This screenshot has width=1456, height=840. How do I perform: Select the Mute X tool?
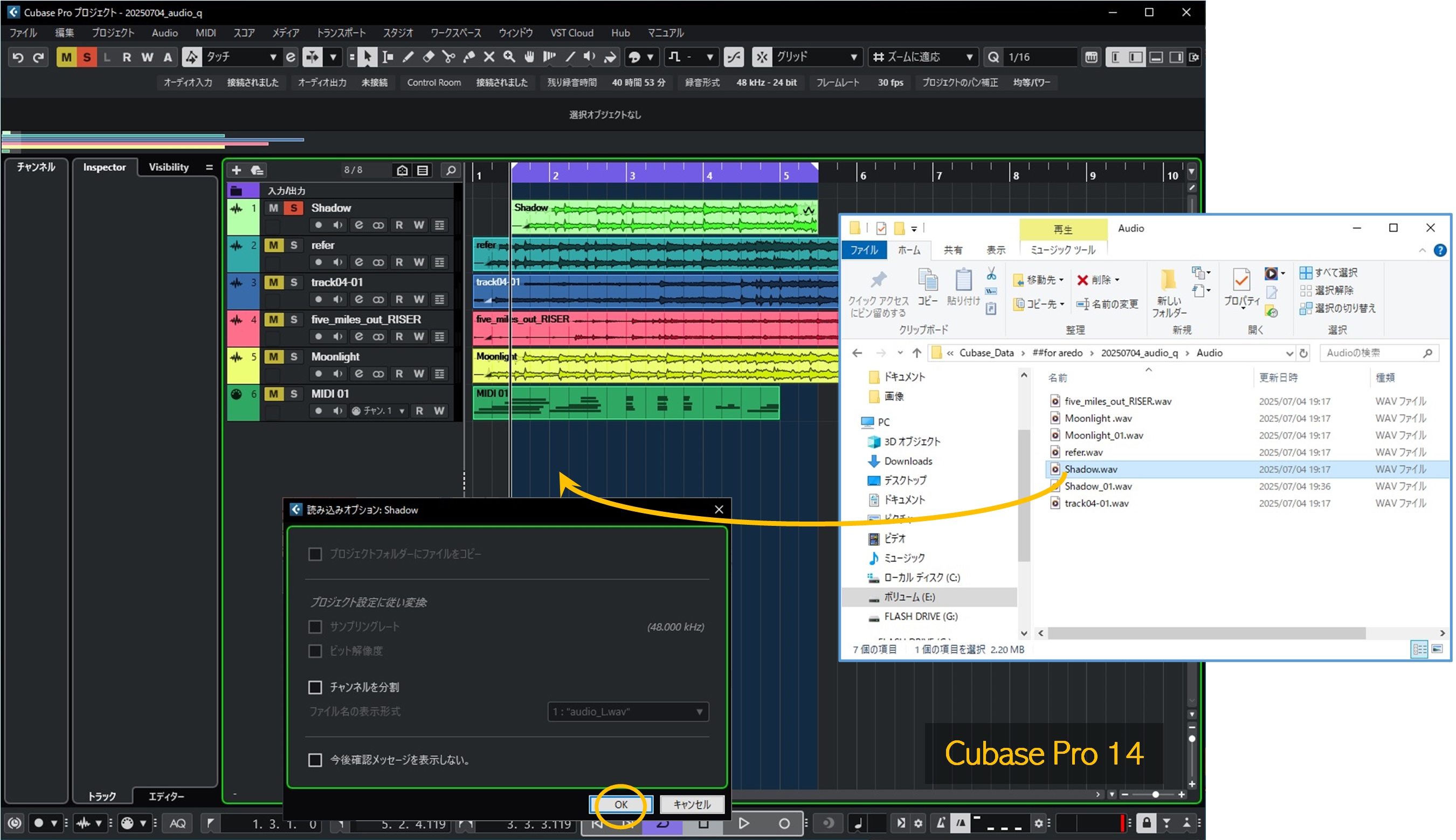[x=489, y=57]
